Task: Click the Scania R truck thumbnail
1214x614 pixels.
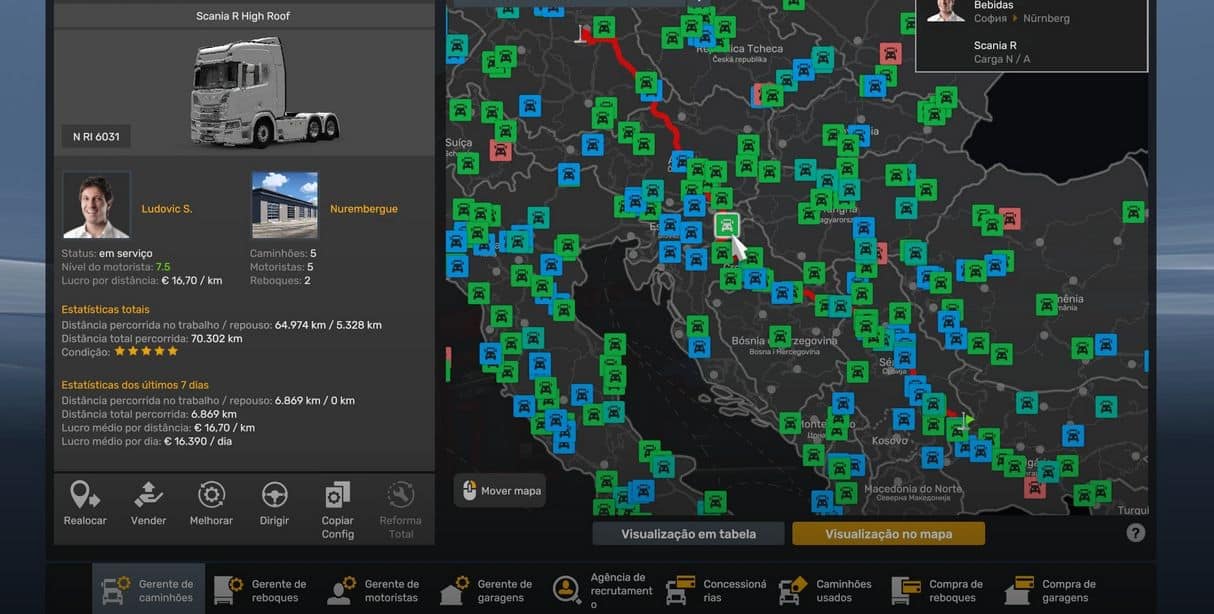Action: click(x=264, y=92)
